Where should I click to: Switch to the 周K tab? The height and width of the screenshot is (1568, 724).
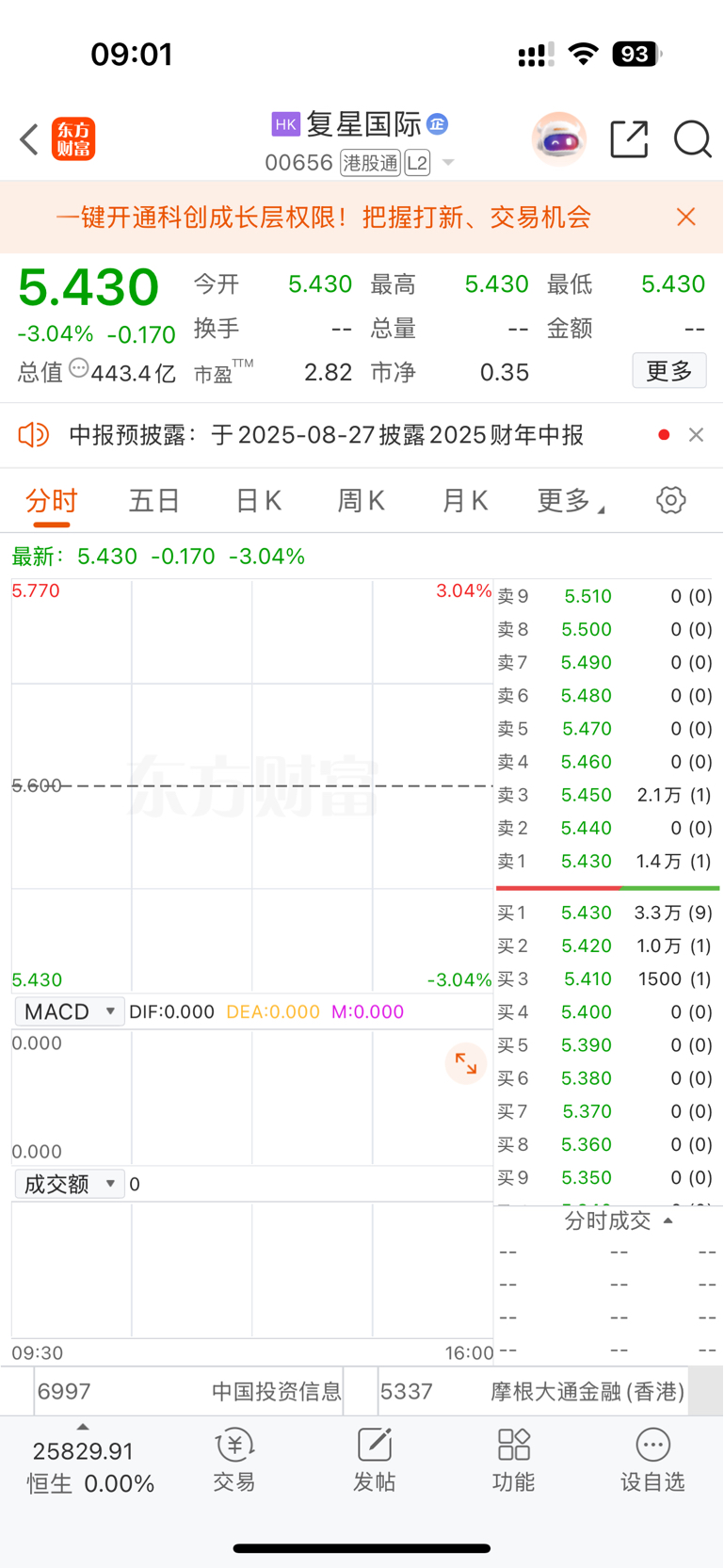click(x=362, y=500)
